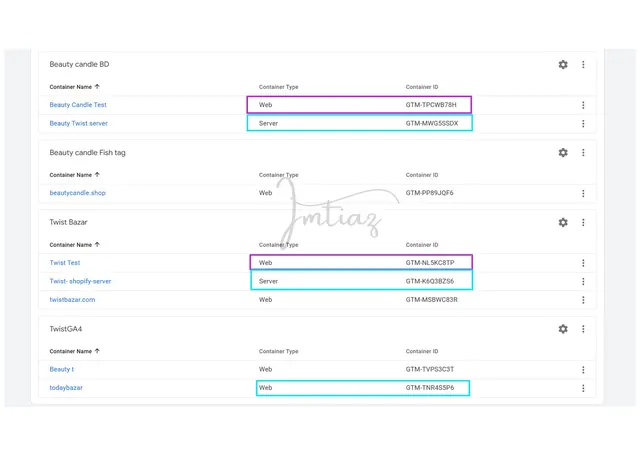This screenshot has height=452, width=640.
Task: Click the Beauty candle BD account title
Action: point(79,65)
